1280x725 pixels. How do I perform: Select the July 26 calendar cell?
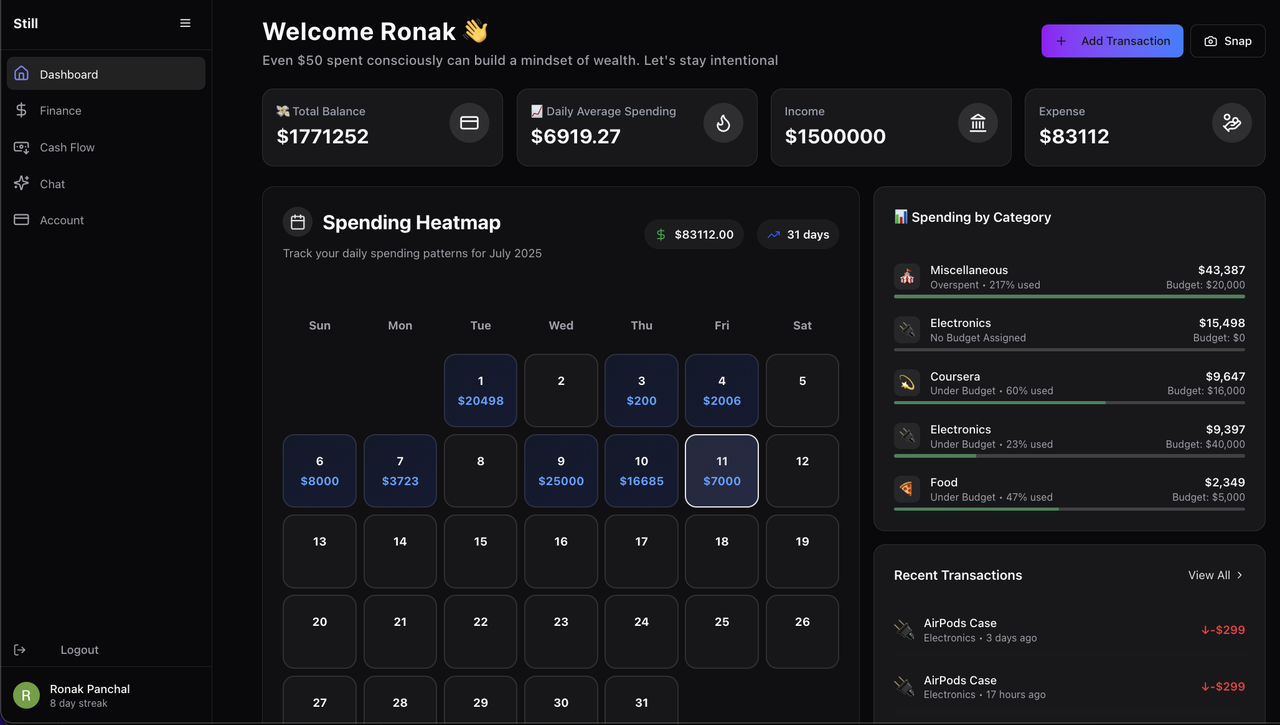coord(802,631)
